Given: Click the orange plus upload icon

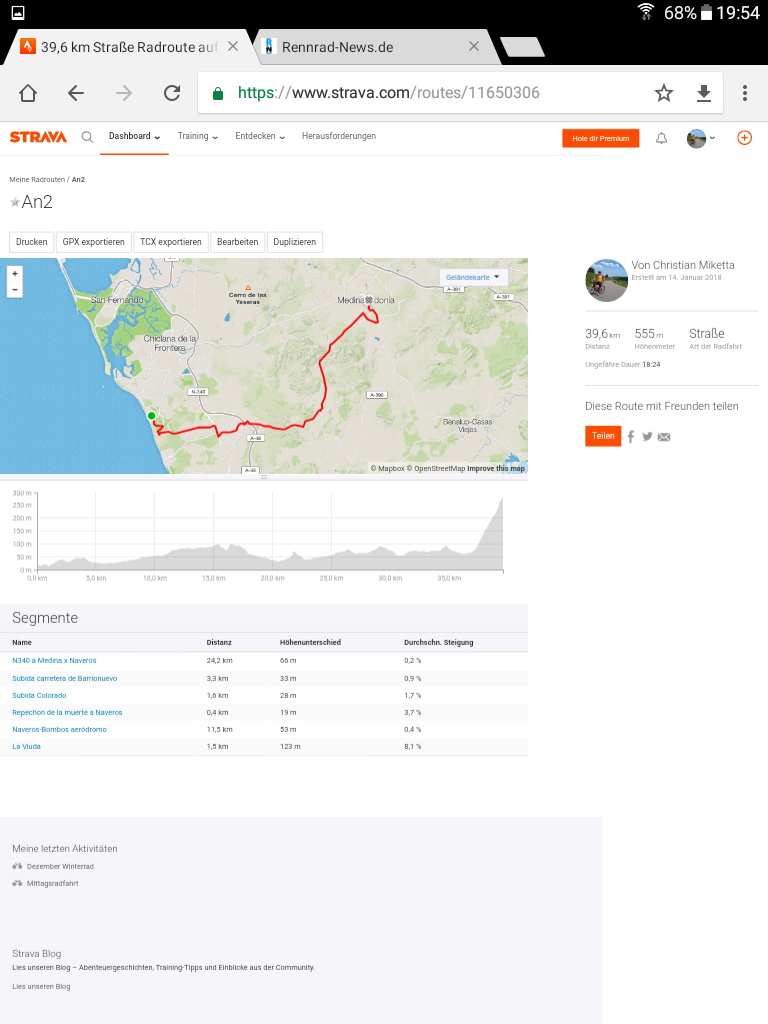Looking at the screenshot, I should pyautogui.click(x=744, y=138).
